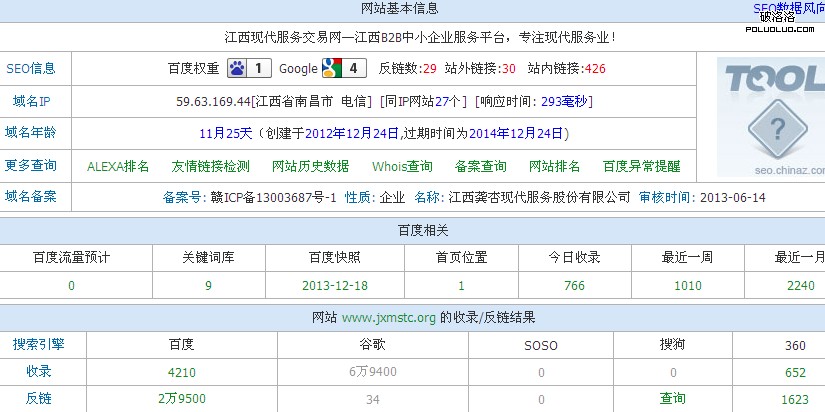Open the www.jxmstc.org website link
Screen dimensions: 825x412
[x=389, y=318]
